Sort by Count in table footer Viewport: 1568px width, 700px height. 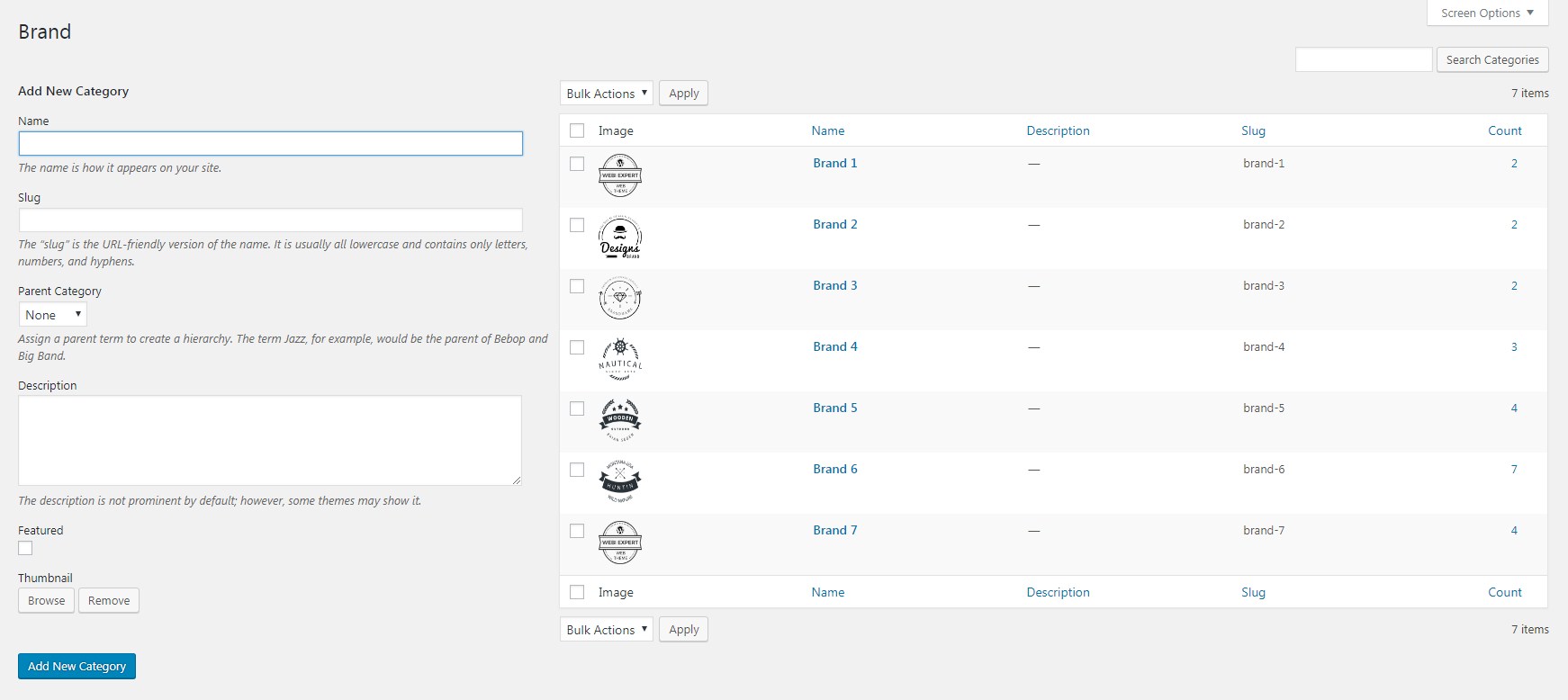pos(1505,592)
